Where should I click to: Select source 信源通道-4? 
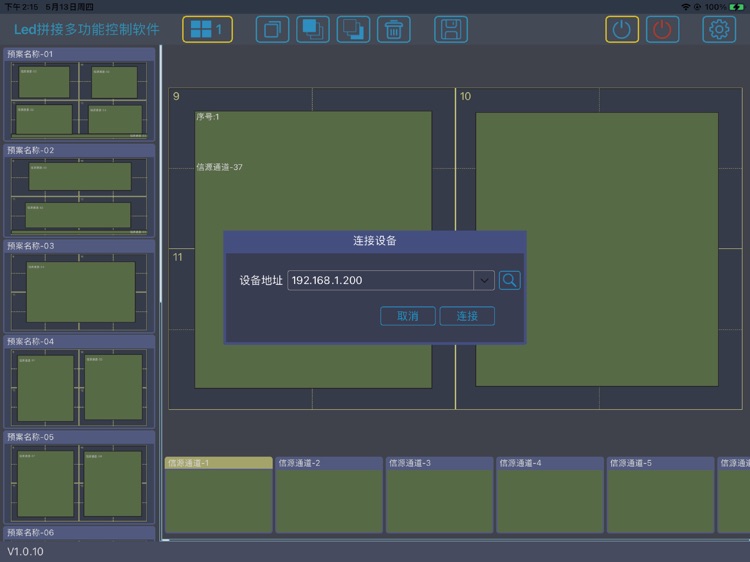[550, 495]
